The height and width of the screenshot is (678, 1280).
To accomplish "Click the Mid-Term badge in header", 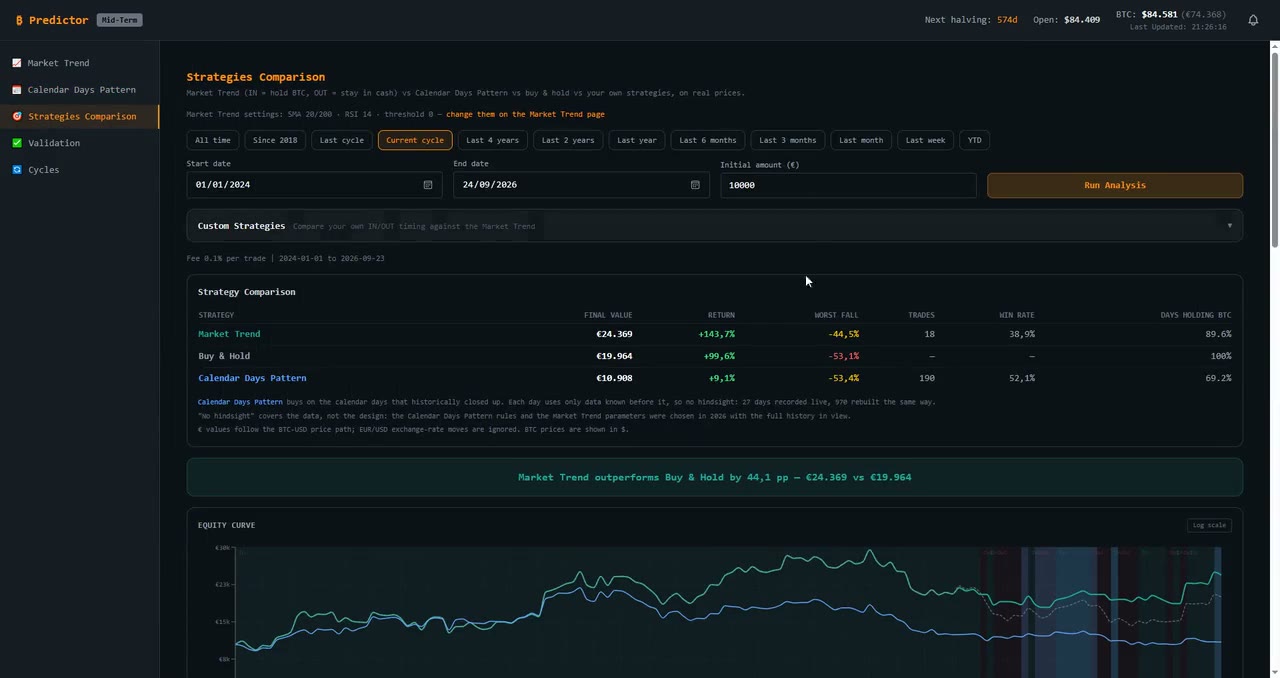I will pyautogui.click(x=120, y=20).
